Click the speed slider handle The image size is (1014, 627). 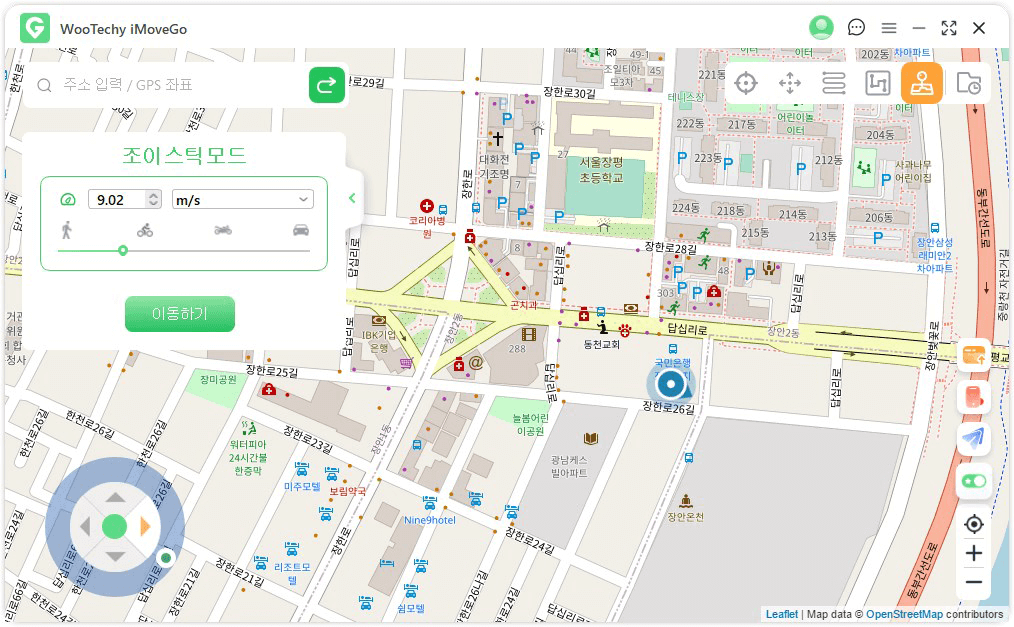point(123,251)
